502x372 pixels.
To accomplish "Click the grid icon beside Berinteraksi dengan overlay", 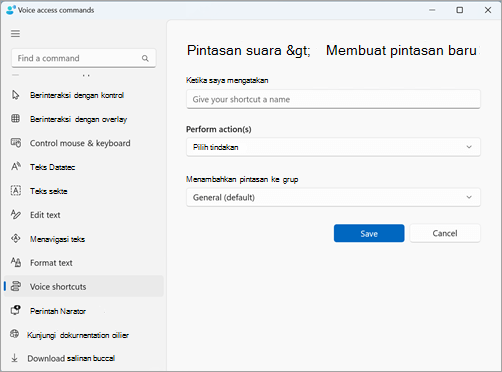I will [x=15, y=119].
